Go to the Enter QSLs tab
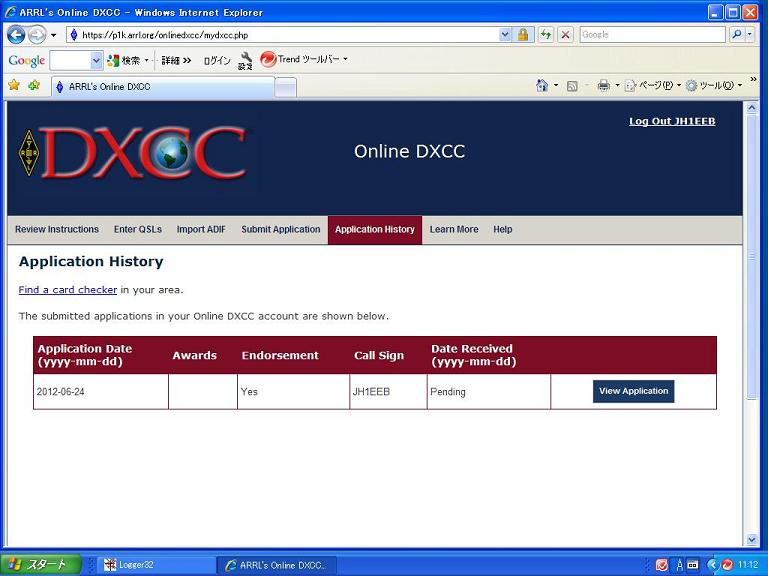 138,229
